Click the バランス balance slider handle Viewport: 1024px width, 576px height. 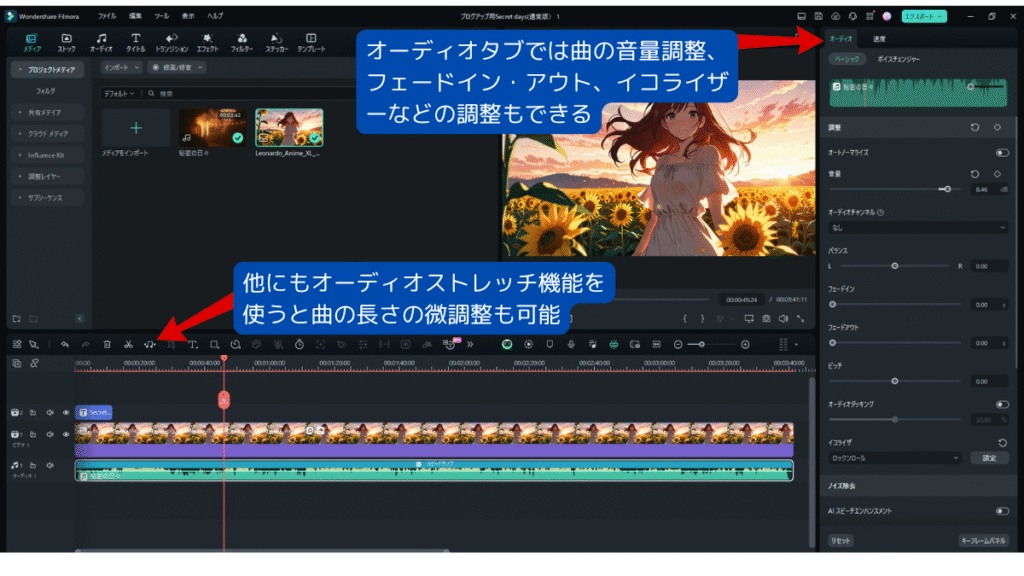(x=895, y=266)
